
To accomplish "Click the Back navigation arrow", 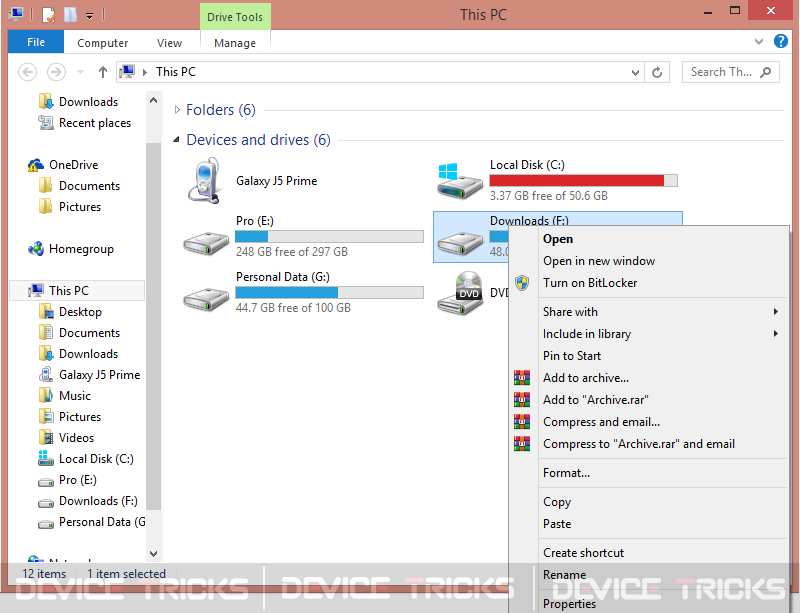I will (28, 72).
